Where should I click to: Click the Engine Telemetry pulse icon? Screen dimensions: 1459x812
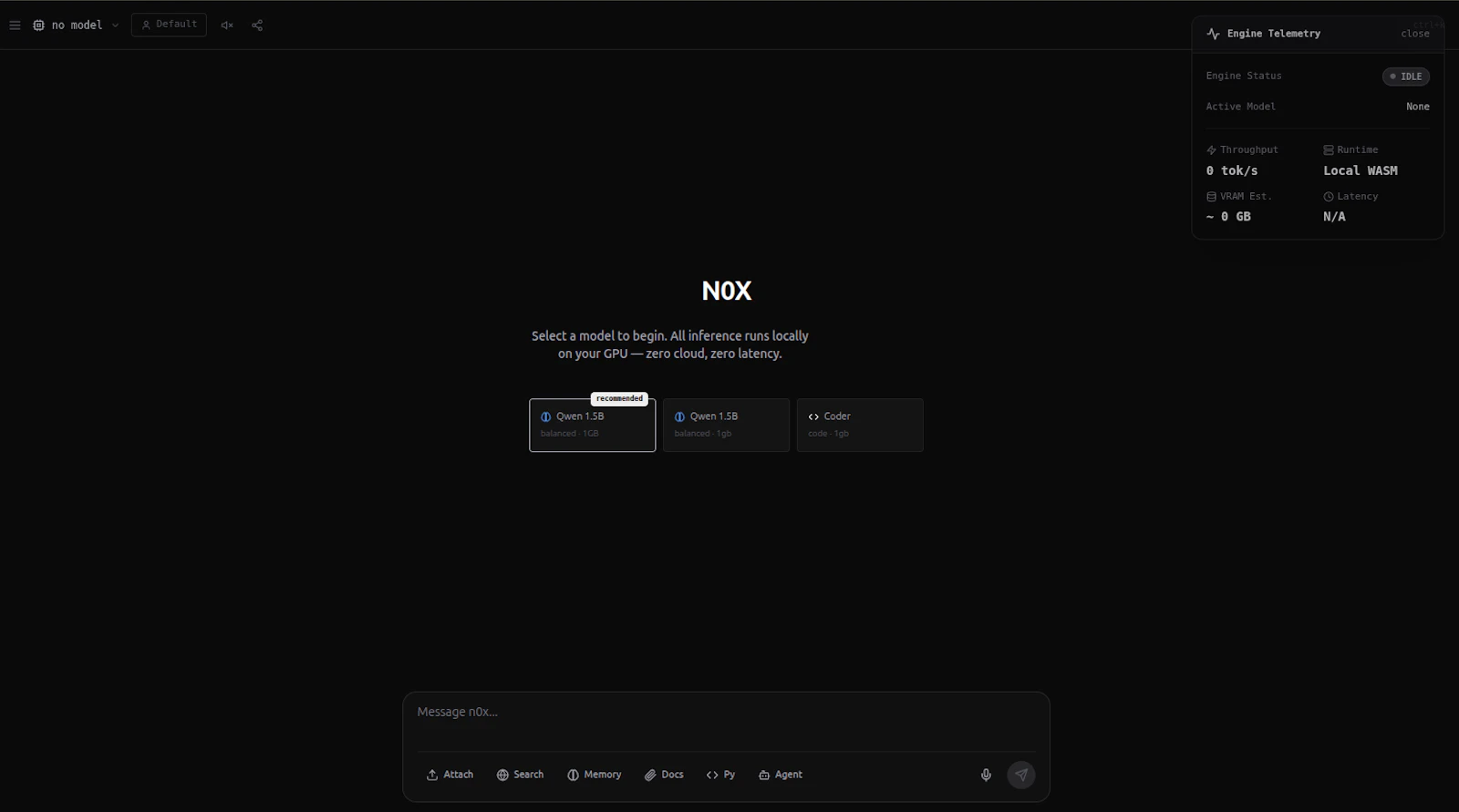(x=1213, y=34)
